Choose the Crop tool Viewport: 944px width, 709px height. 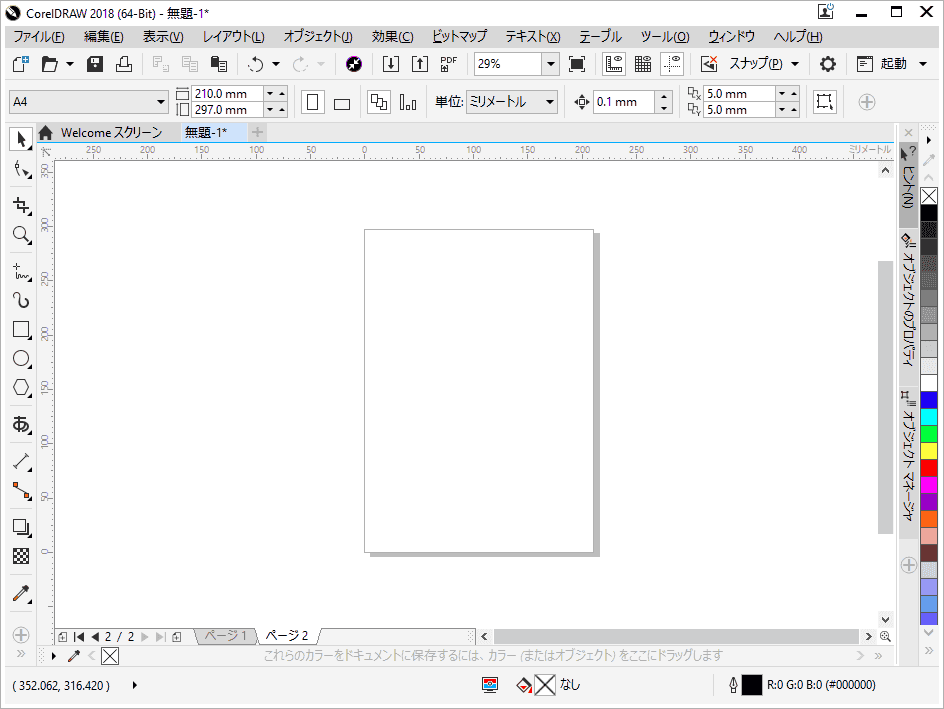(21, 206)
